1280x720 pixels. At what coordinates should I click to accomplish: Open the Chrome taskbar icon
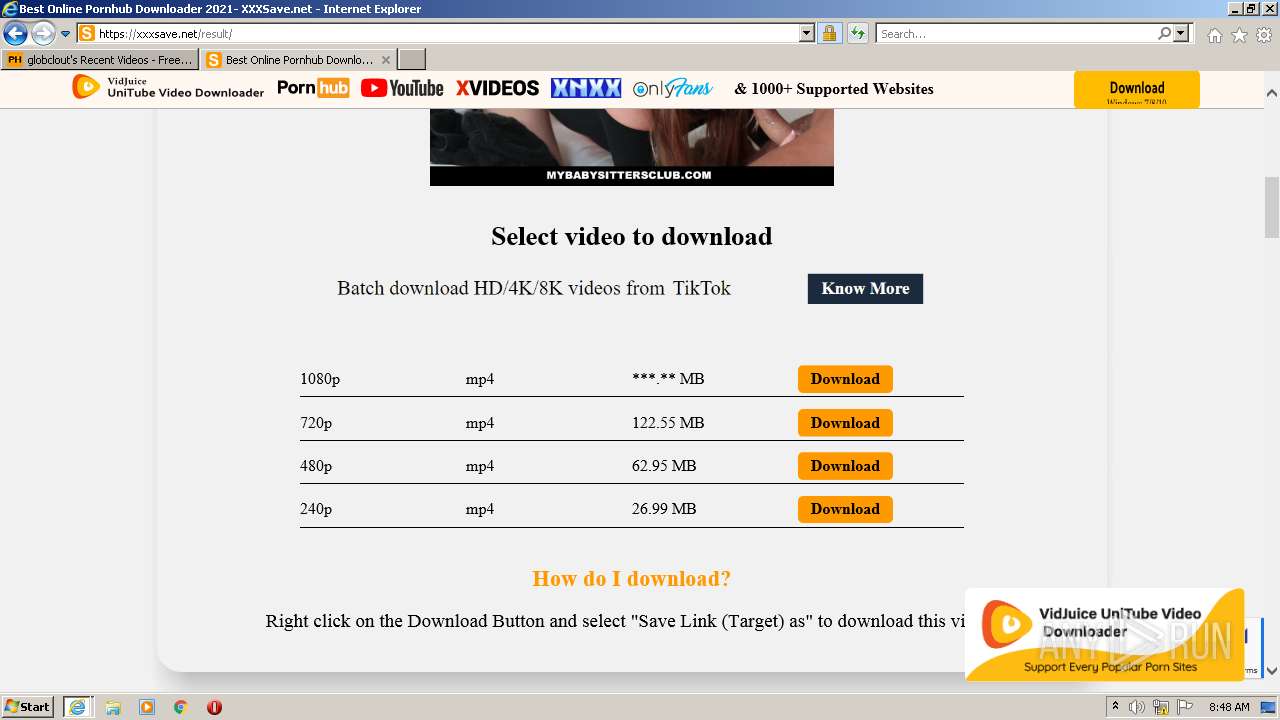tap(180, 707)
